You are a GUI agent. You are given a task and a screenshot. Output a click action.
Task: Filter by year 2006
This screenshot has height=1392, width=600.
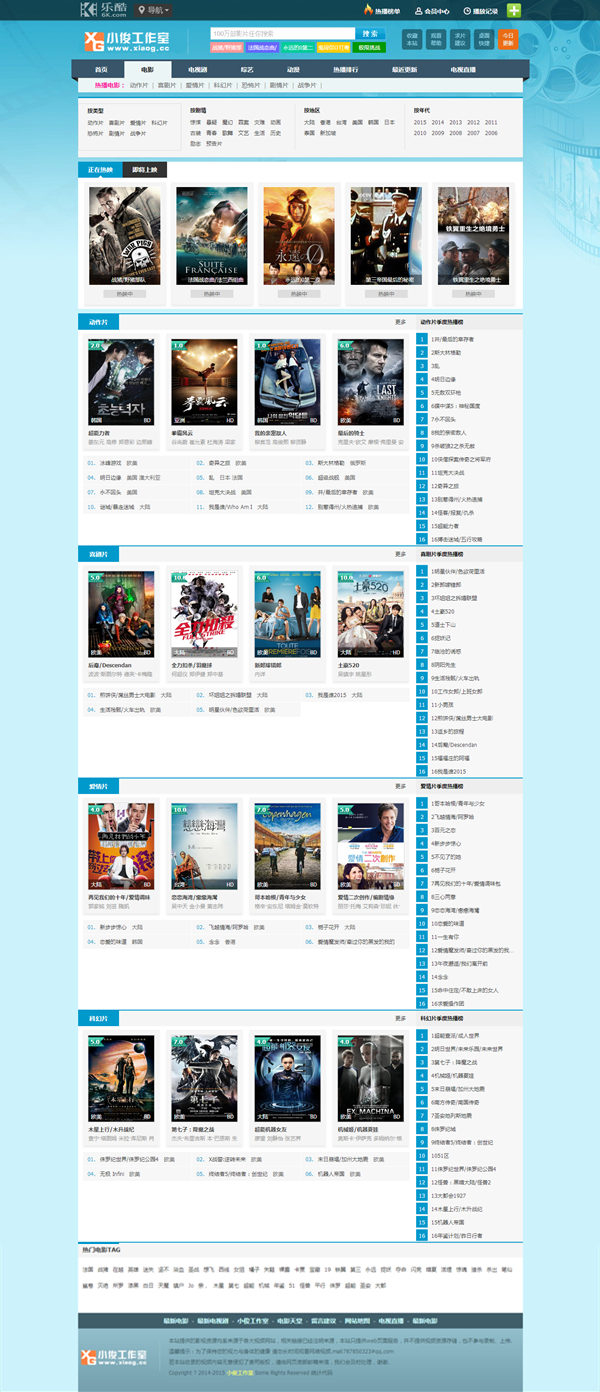point(491,132)
